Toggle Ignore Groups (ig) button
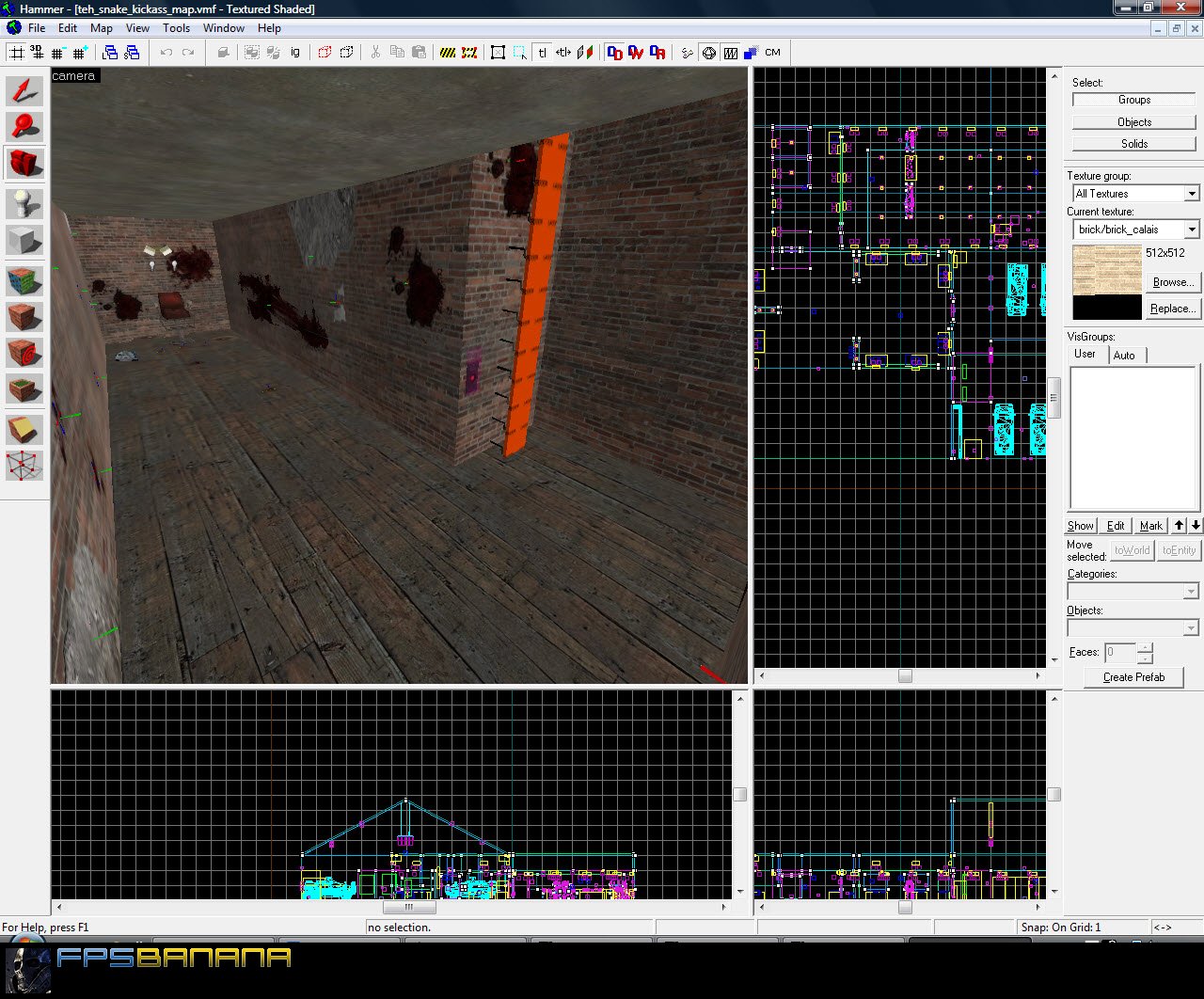Screen dimensions: 1204x999 tap(295, 53)
